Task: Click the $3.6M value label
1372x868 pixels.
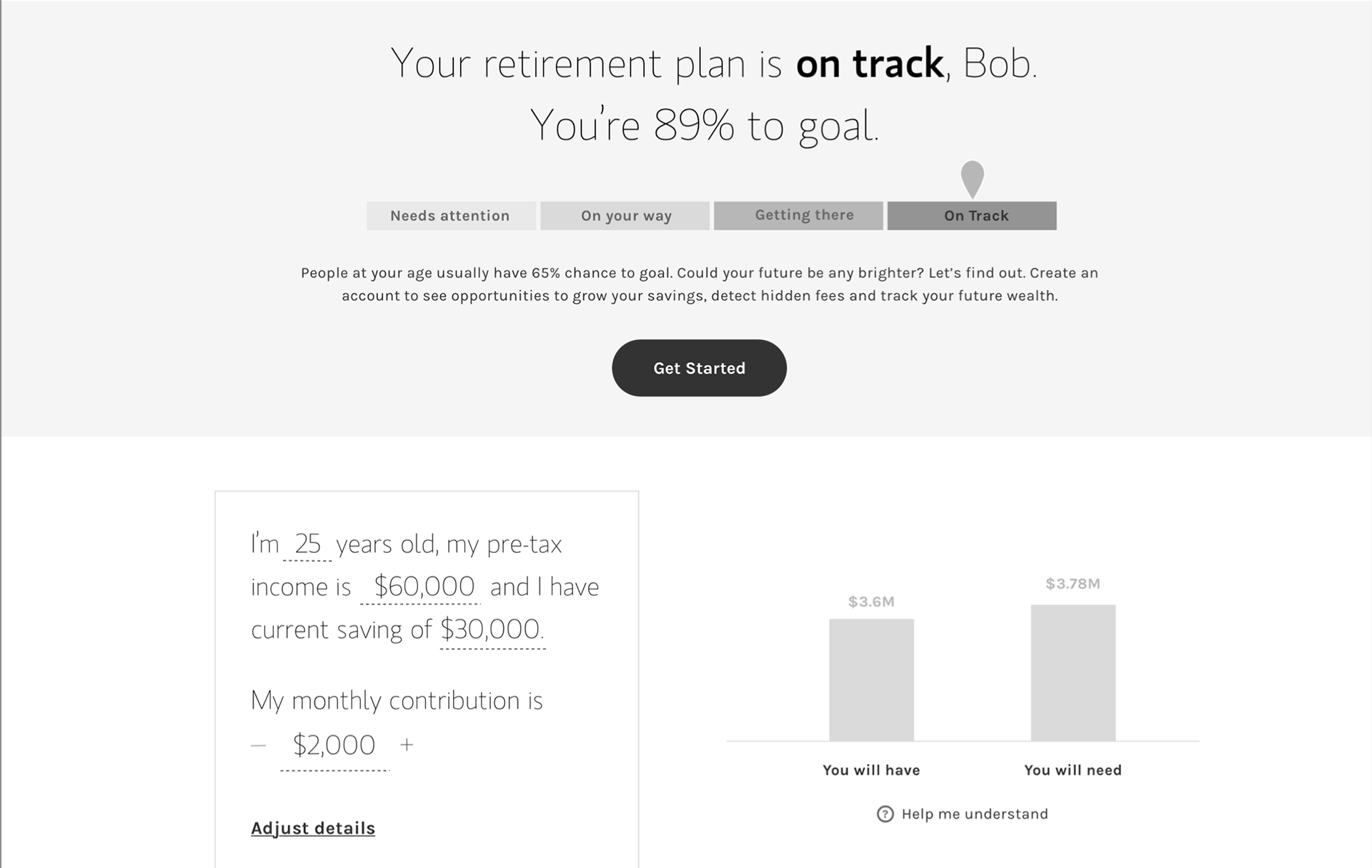Action: click(x=871, y=602)
